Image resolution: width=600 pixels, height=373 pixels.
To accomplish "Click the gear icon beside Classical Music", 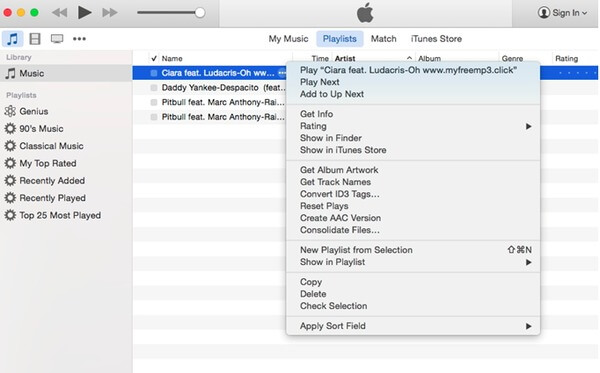I will tap(10, 146).
